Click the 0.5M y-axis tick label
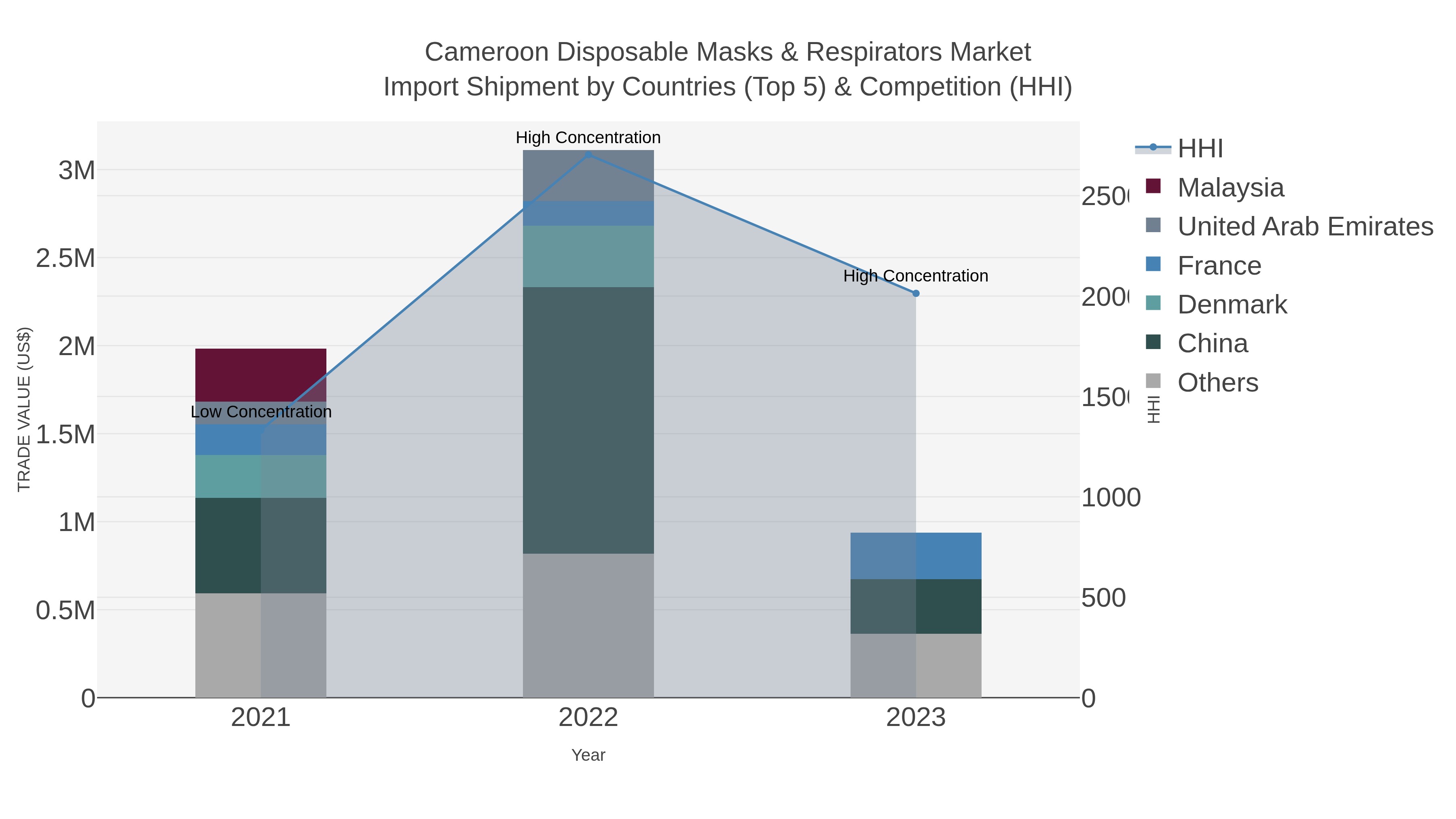This screenshot has height=819, width=1456. (66, 610)
